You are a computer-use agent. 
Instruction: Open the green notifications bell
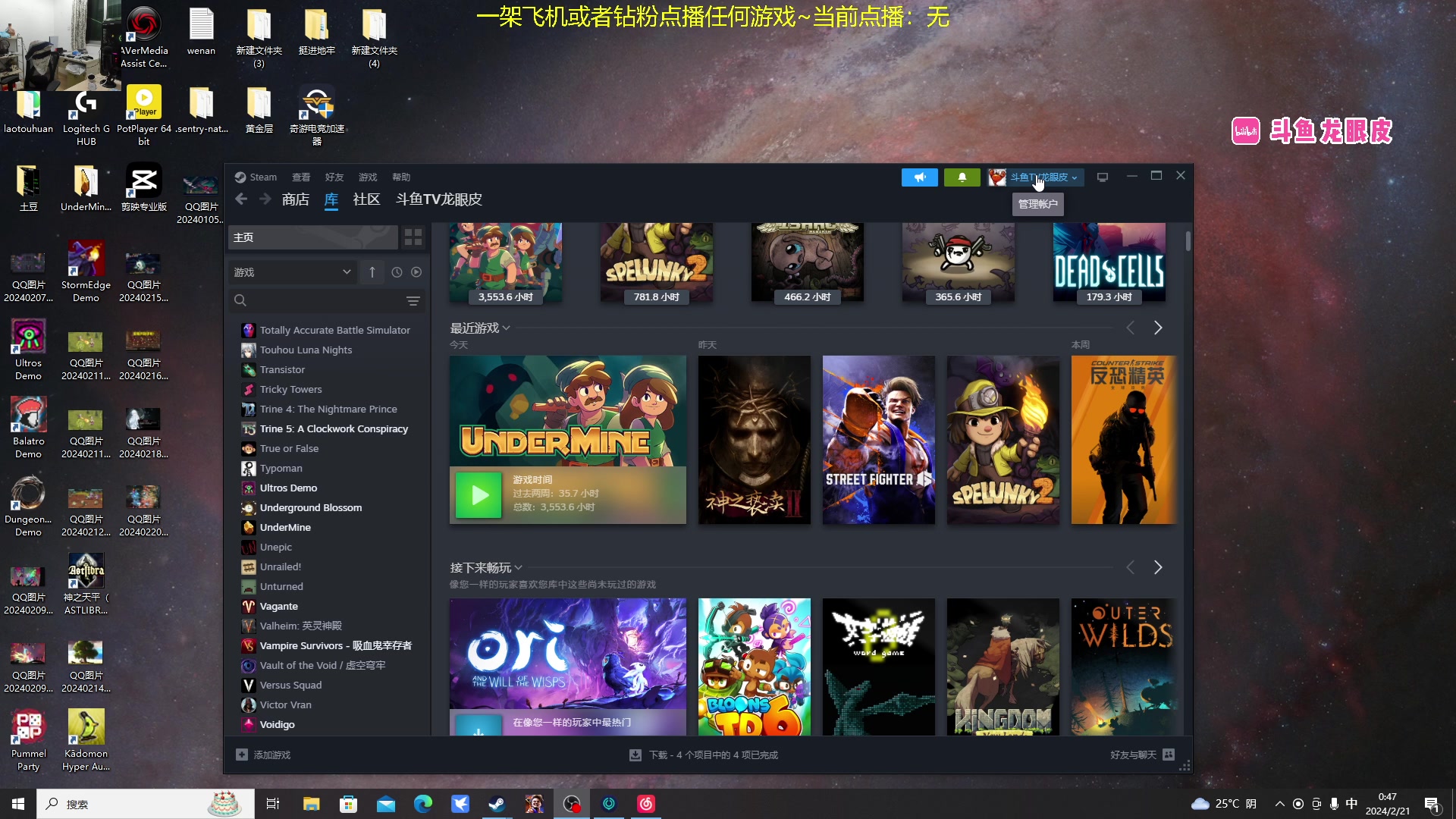962,177
